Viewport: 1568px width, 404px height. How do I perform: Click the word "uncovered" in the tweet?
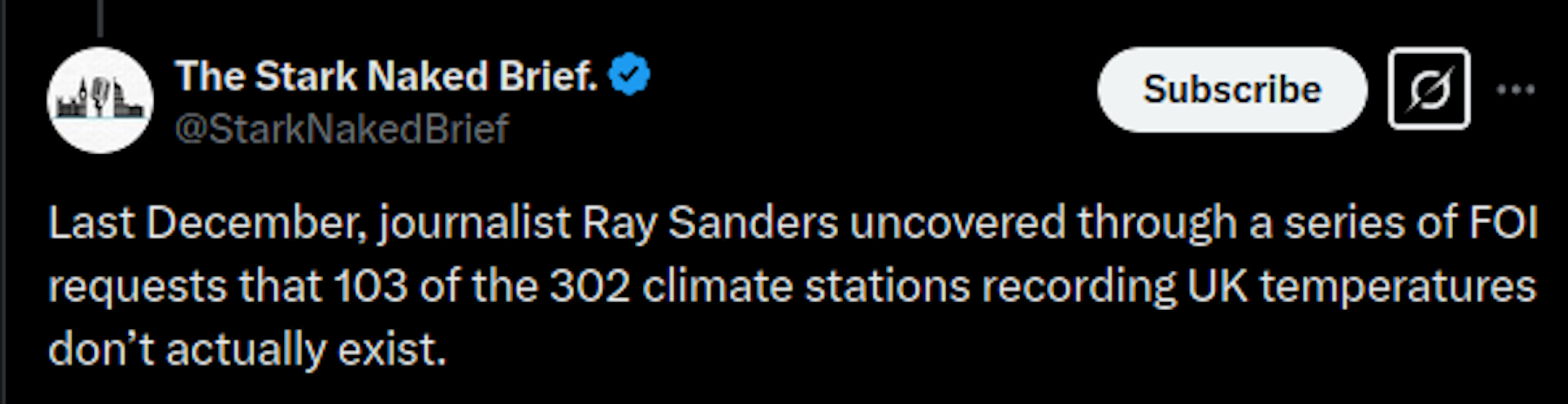[x=957, y=224]
